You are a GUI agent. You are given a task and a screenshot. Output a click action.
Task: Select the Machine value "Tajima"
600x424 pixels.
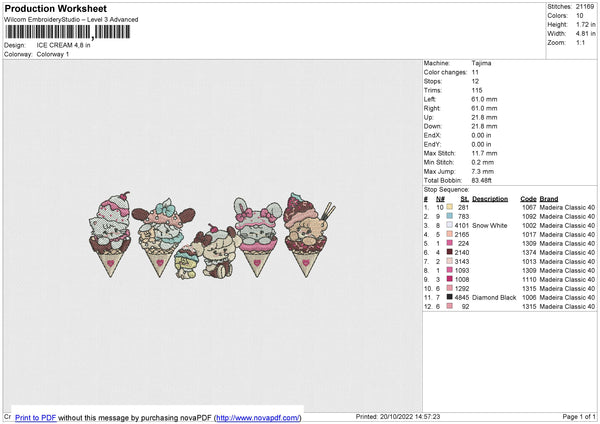pos(481,63)
